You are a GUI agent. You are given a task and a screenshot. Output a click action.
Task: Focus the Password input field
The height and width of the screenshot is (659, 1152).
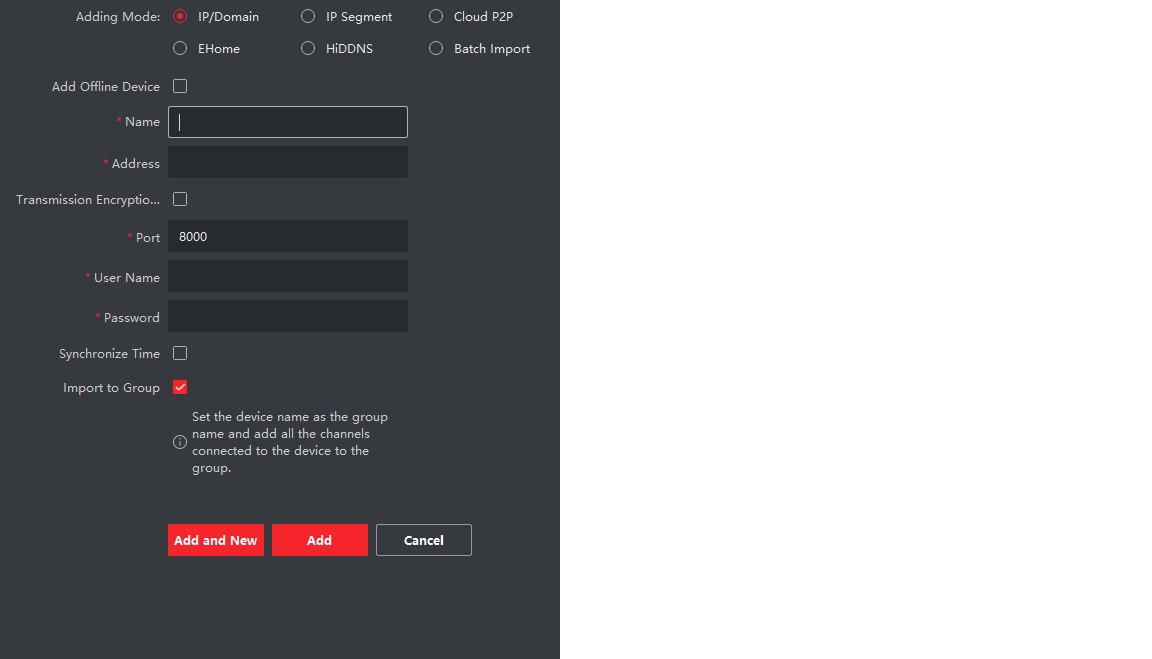click(288, 316)
